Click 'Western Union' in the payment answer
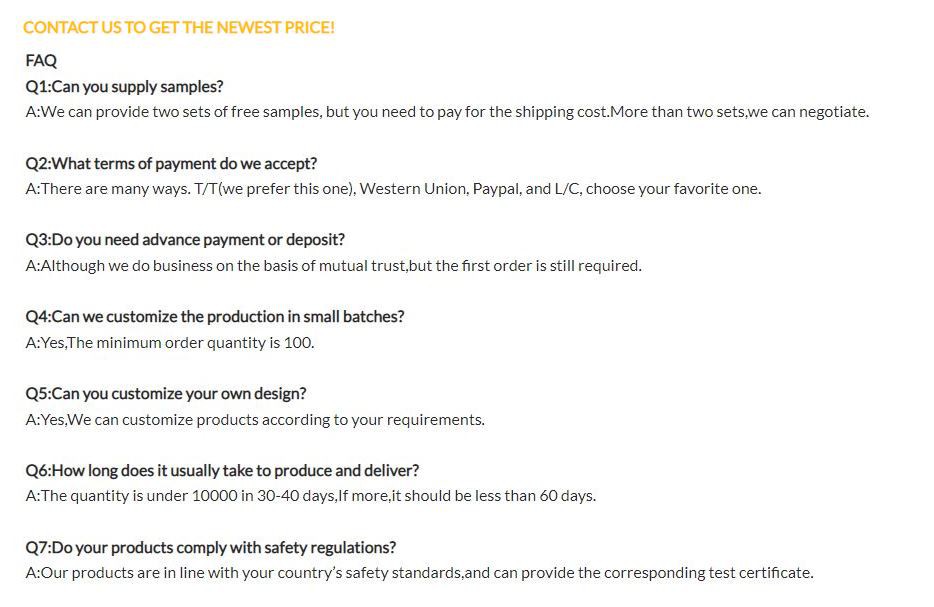The image size is (934, 607). click(413, 189)
